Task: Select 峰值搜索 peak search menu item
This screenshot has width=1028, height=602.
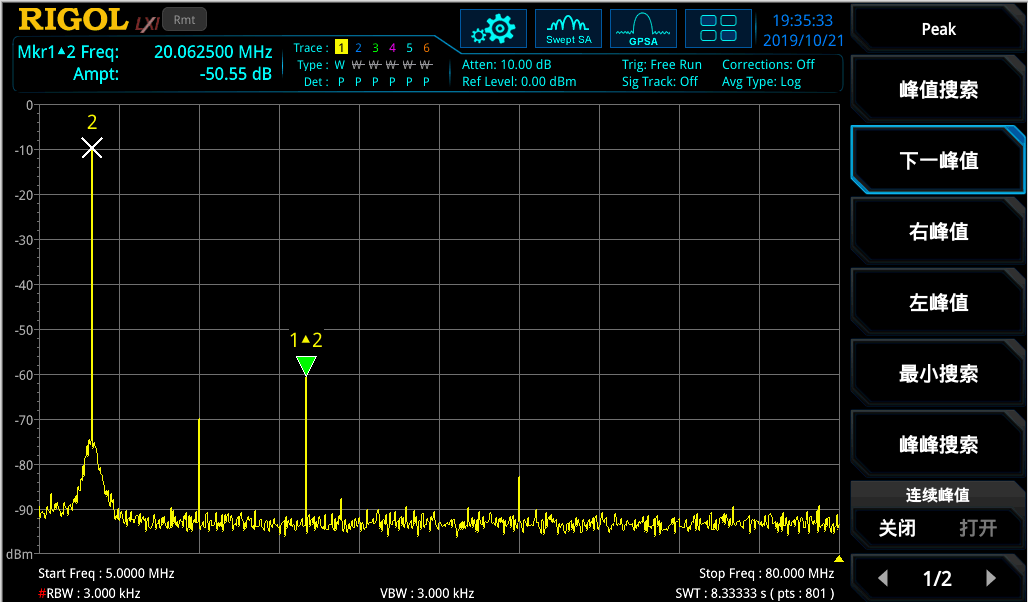Action: click(x=938, y=90)
